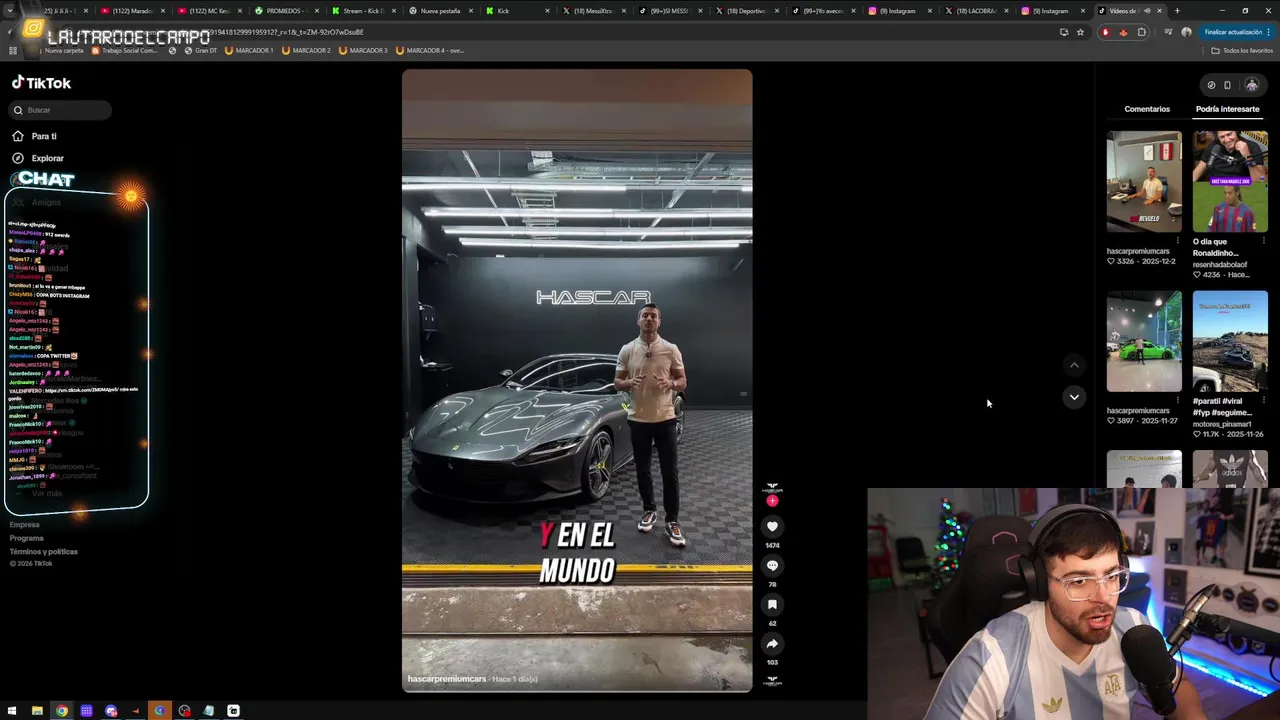1280x720 pixels.
Task: Open the green car showroom video thumbnail
Action: [1144, 342]
